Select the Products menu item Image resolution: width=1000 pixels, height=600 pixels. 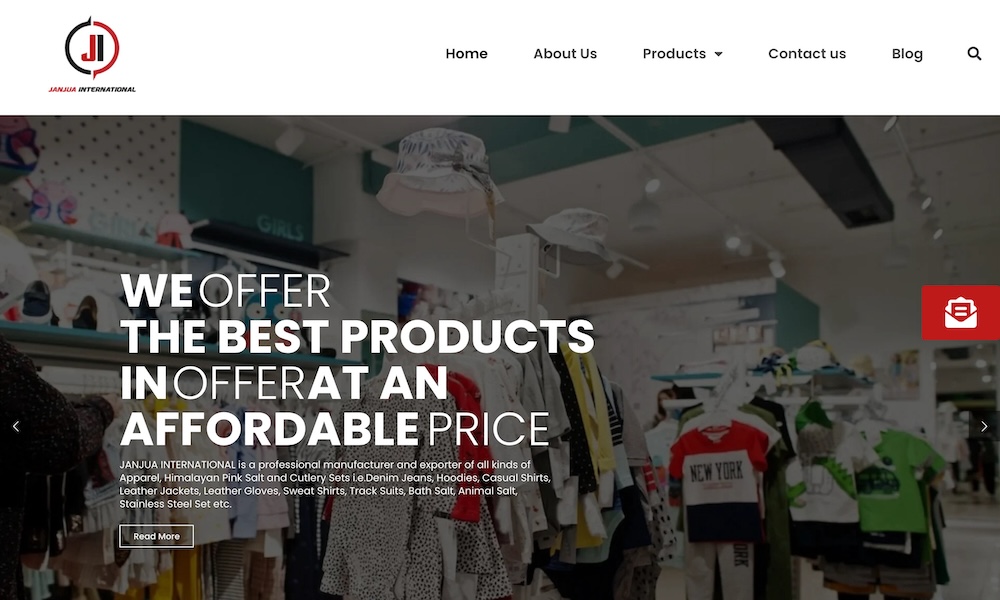[674, 54]
